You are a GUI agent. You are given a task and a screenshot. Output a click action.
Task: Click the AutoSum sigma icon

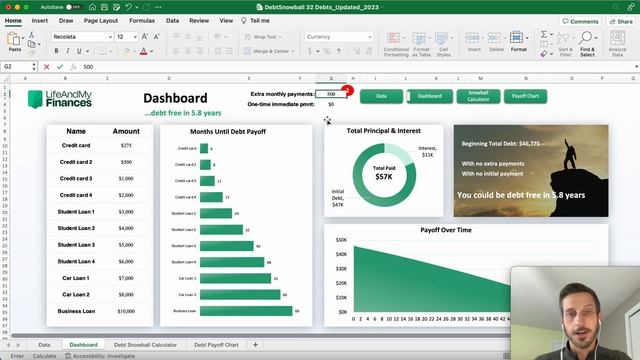pyautogui.click(x=544, y=34)
